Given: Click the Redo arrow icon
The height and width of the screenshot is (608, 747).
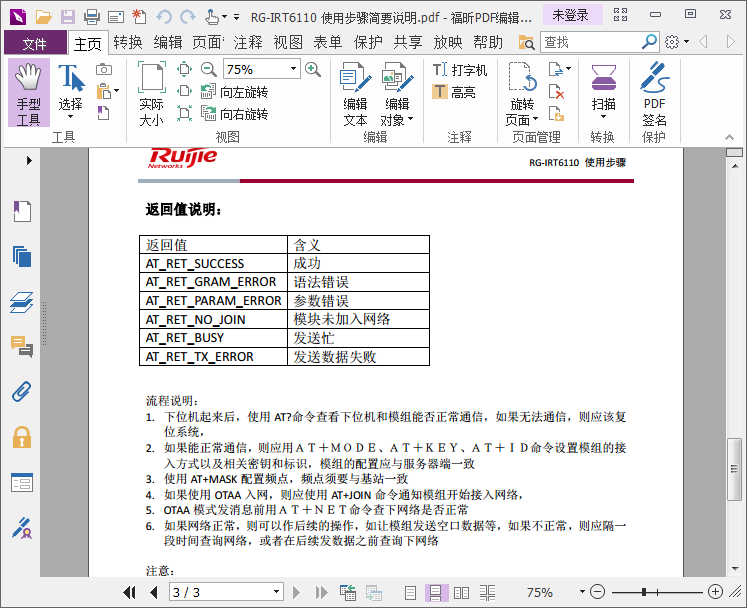Looking at the screenshot, I should tap(188, 17).
